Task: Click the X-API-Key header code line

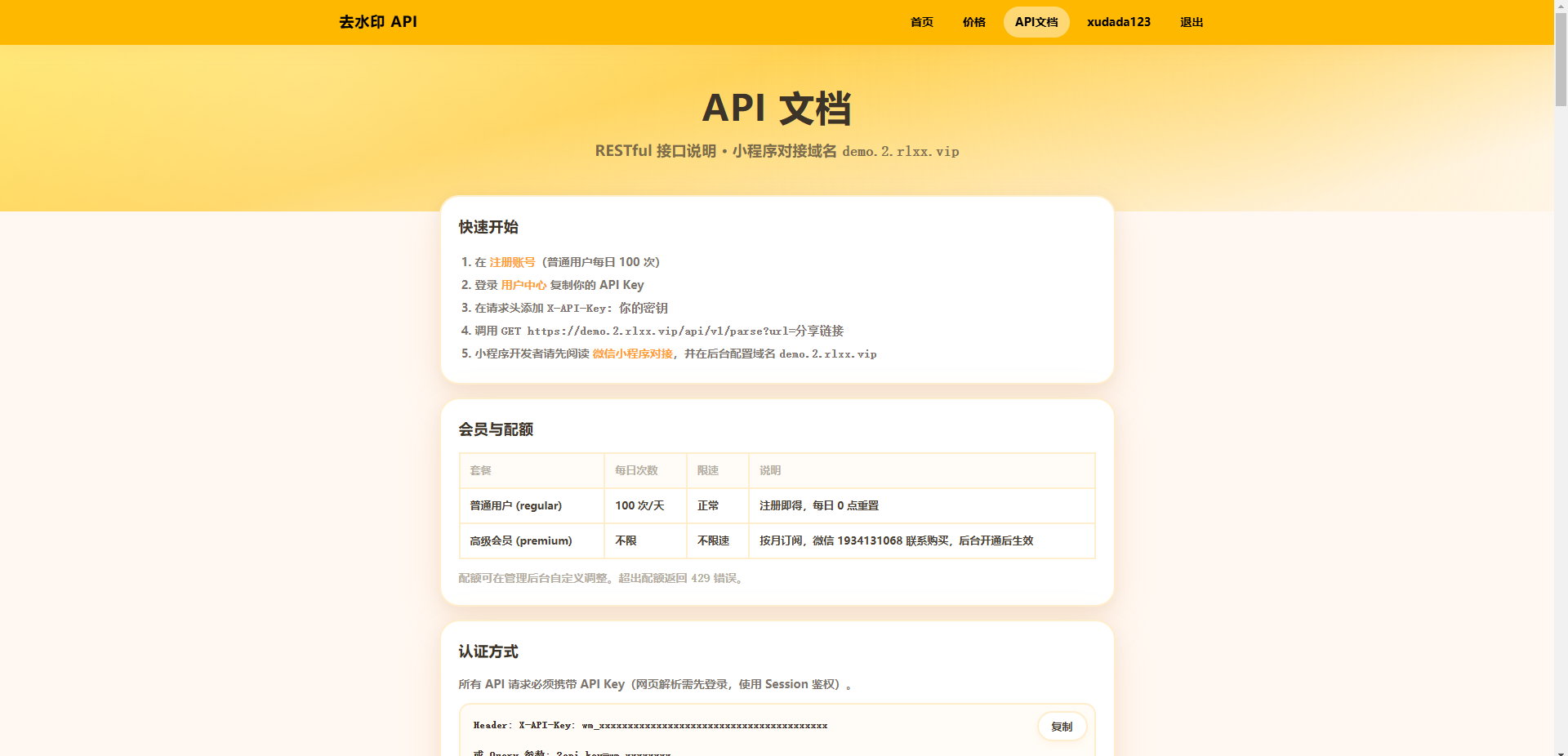Action: pos(650,725)
